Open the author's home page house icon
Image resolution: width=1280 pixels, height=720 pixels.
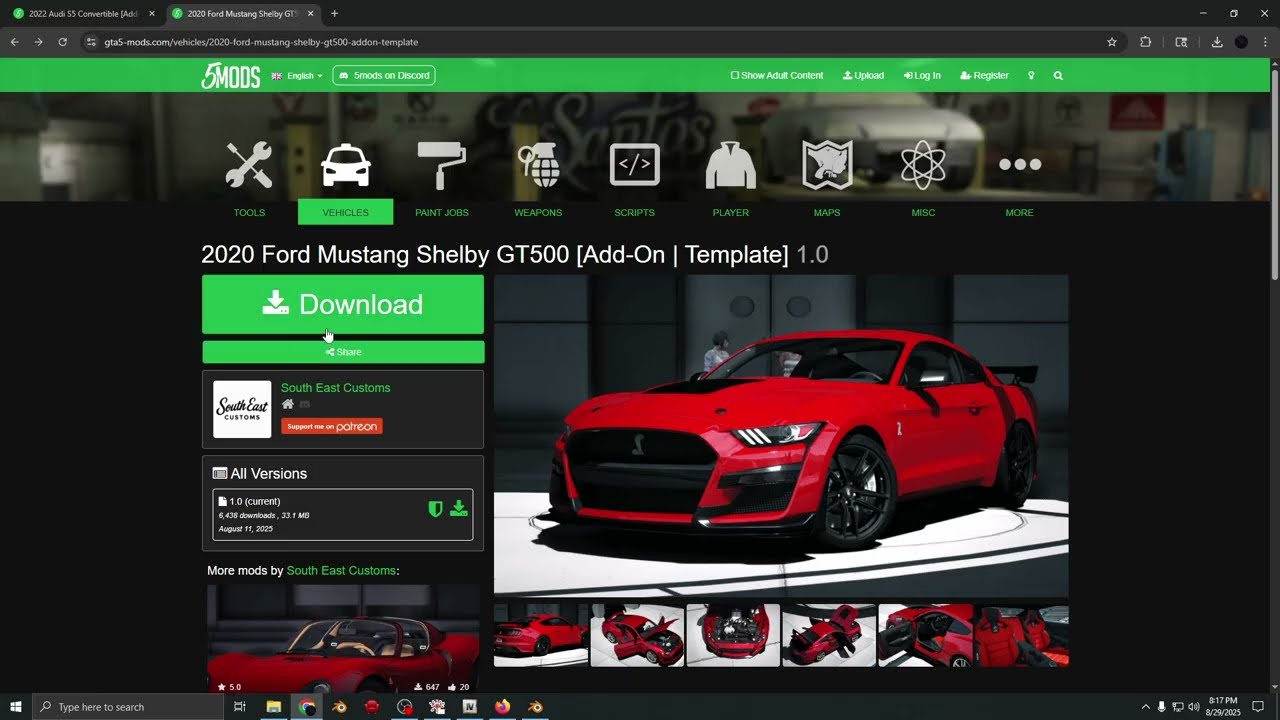pos(288,404)
